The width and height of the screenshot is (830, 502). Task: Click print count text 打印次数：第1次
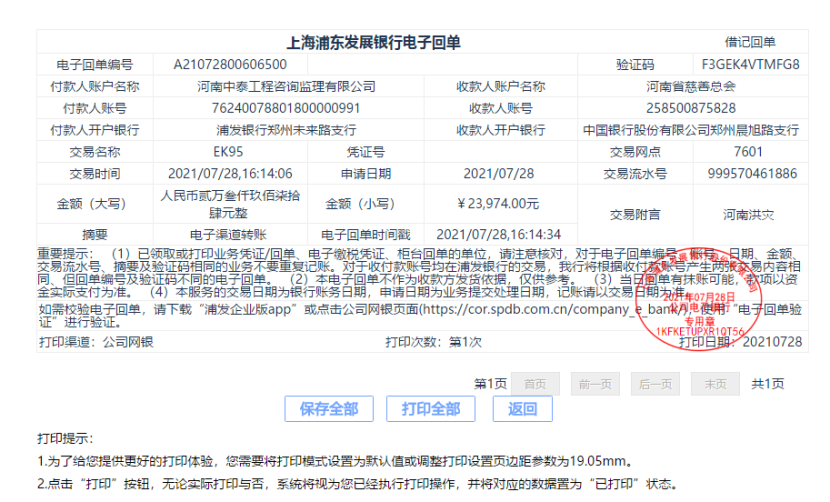pos(434,342)
